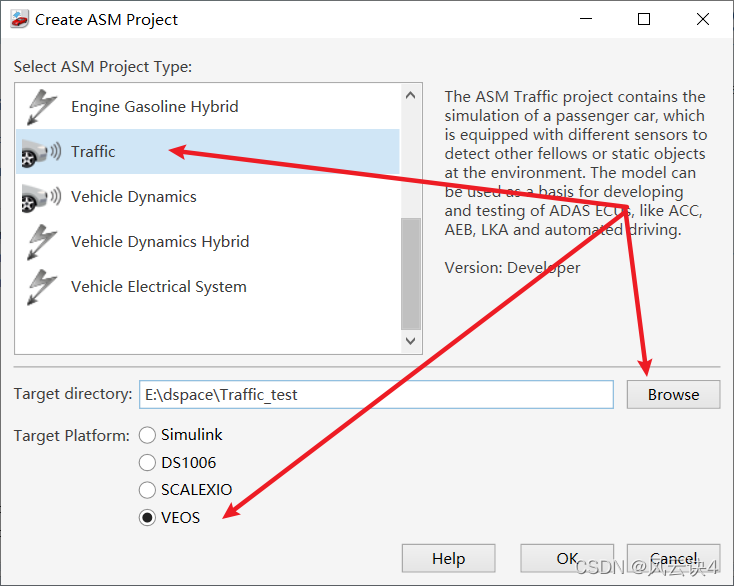This screenshot has width=734, height=586.
Task: Click the Traffic car sensor icon
Action: [41, 153]
